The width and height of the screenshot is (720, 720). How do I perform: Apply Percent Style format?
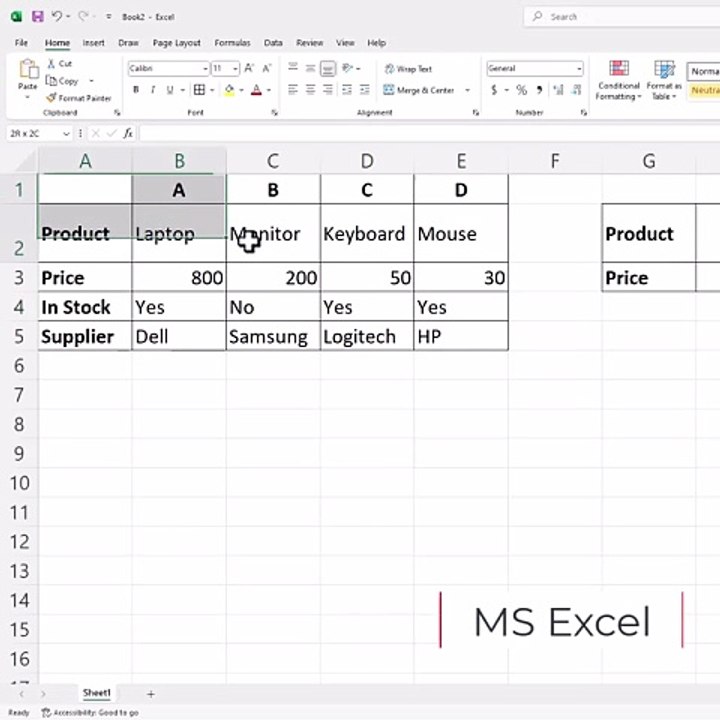pos(521,90)
